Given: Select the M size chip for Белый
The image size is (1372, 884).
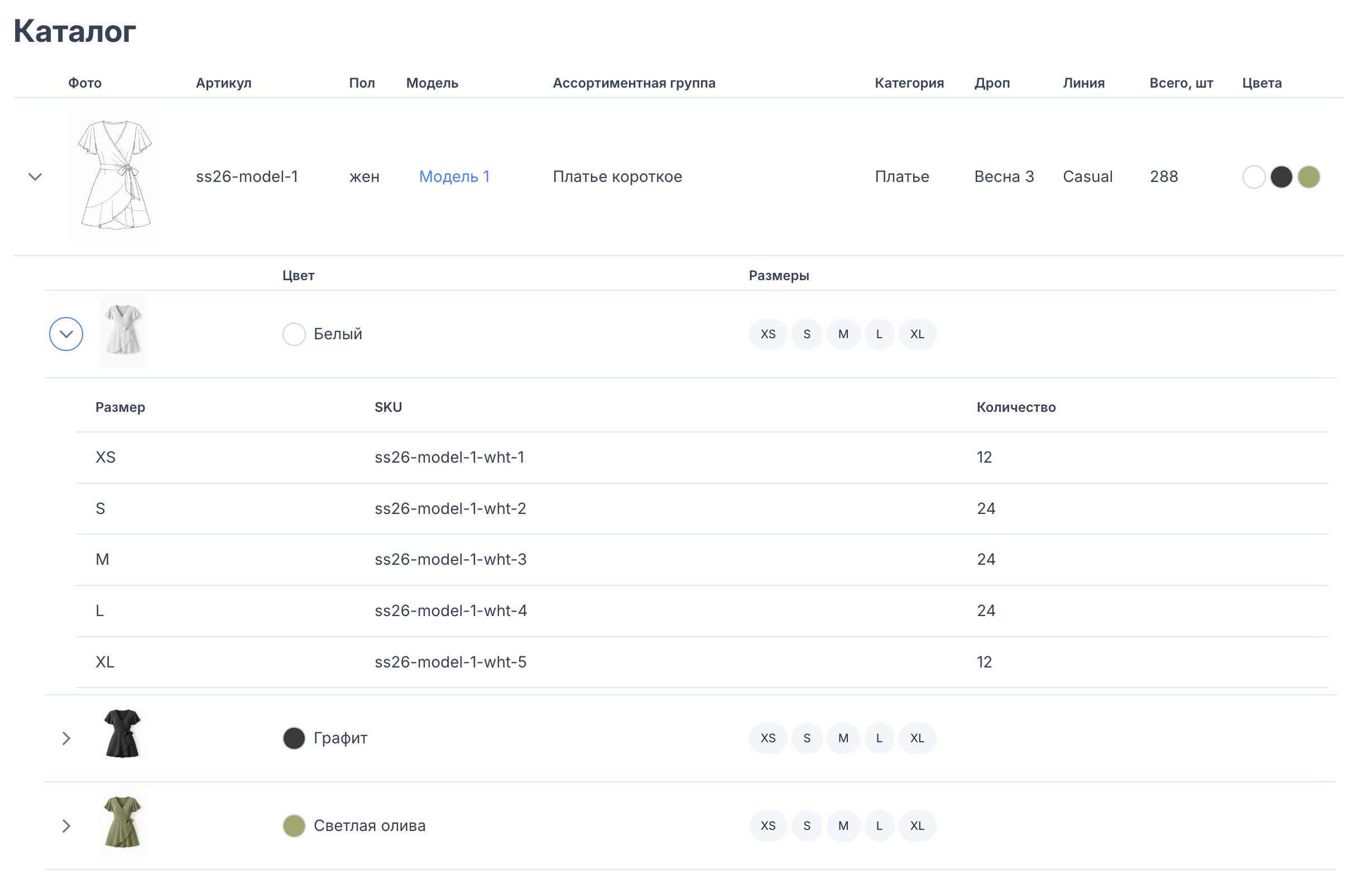Looking at the screenshot, I should point(843,334).
